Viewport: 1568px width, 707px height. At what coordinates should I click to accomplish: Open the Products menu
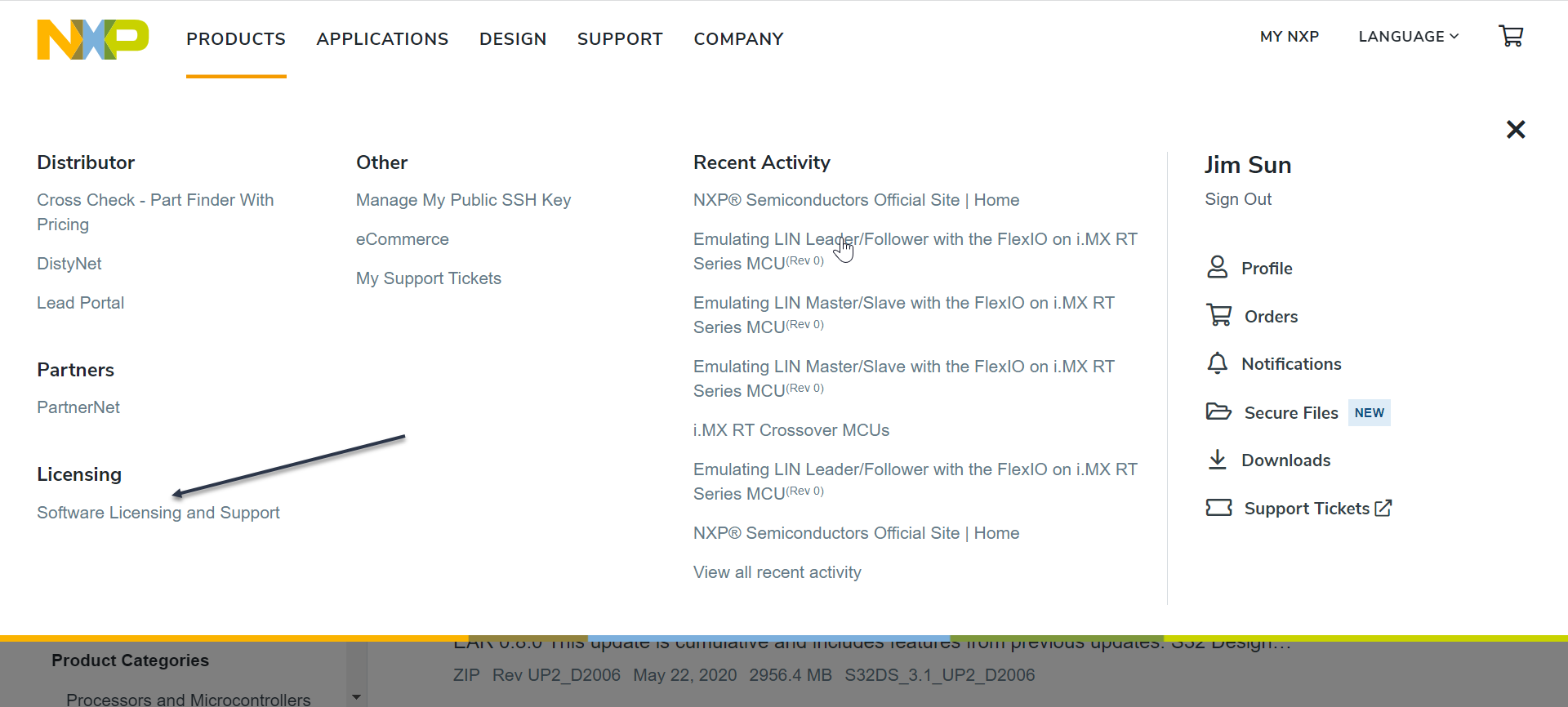point(236,39)
